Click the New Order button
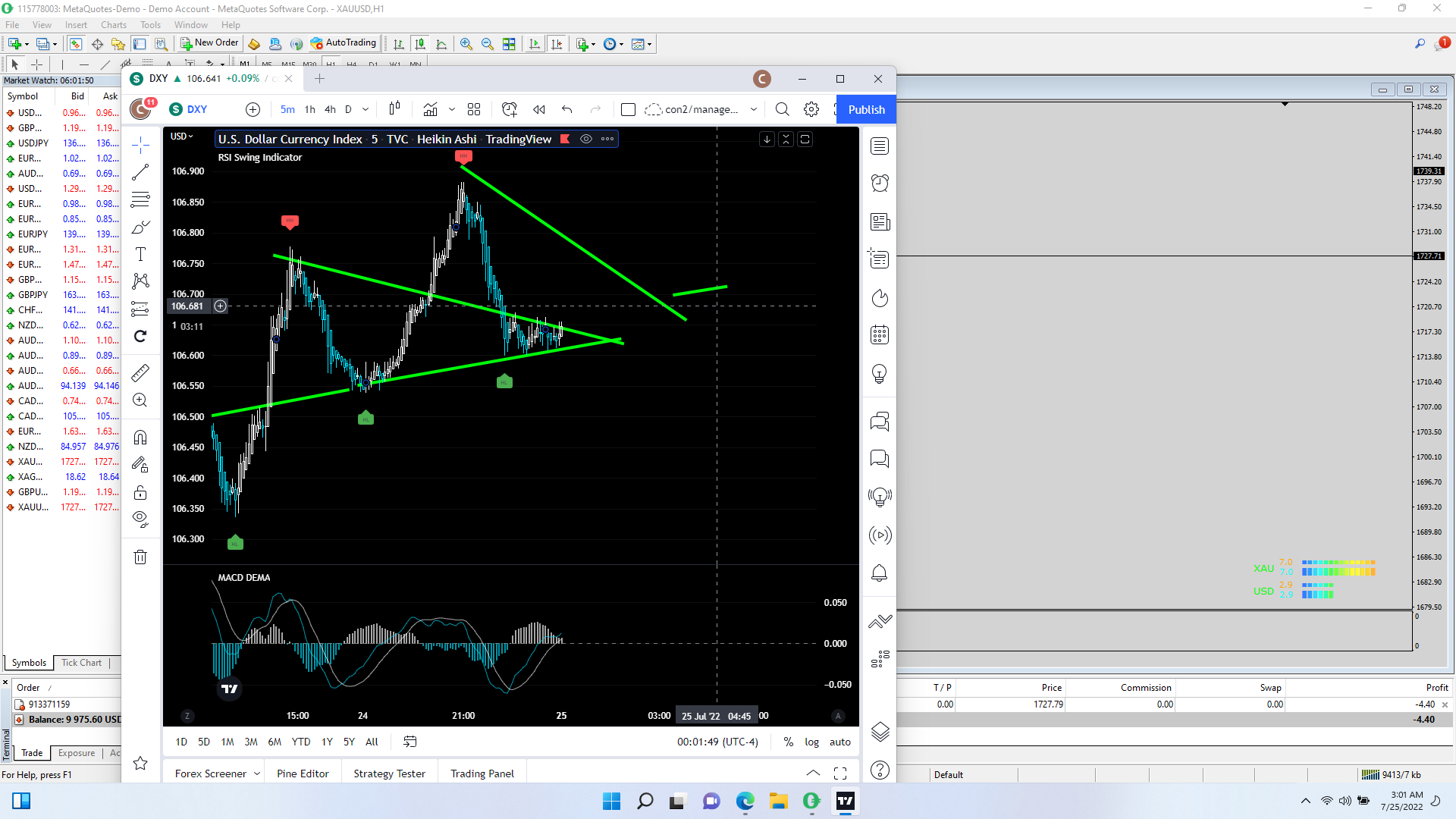This screenshot has height=819, width=1456. coord(209,43)
